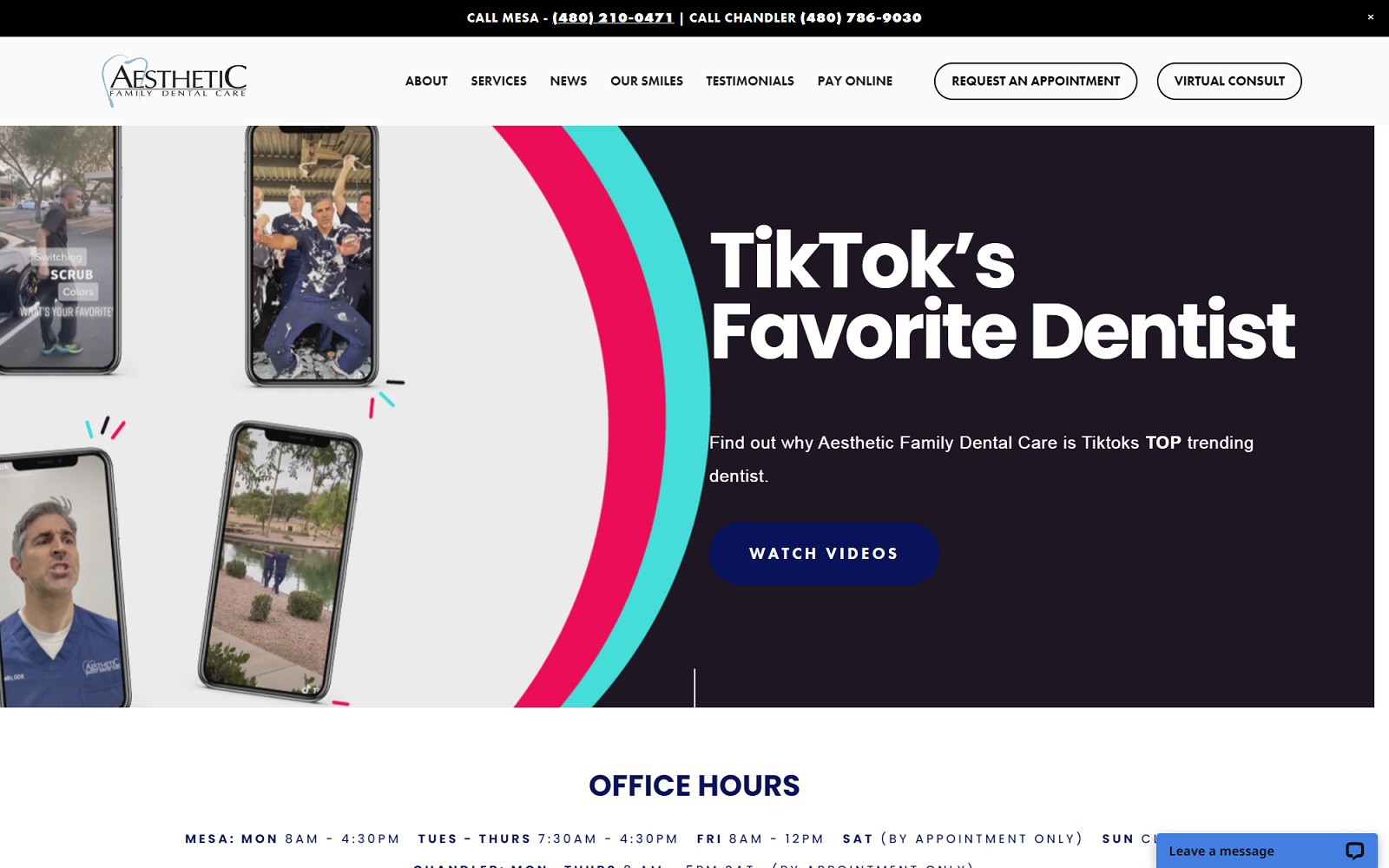Open the Leave a message chat widget

pyautogui.click(x=1267, y=851)
